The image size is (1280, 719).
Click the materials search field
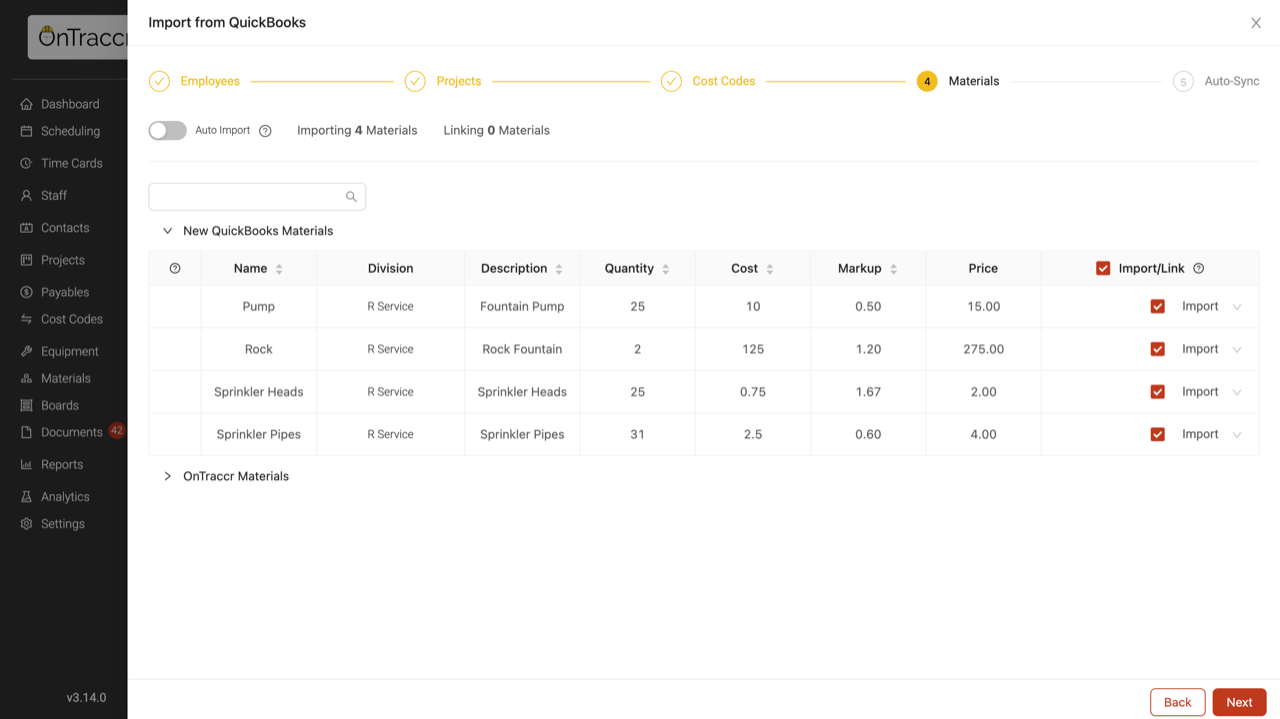[257, 196]
